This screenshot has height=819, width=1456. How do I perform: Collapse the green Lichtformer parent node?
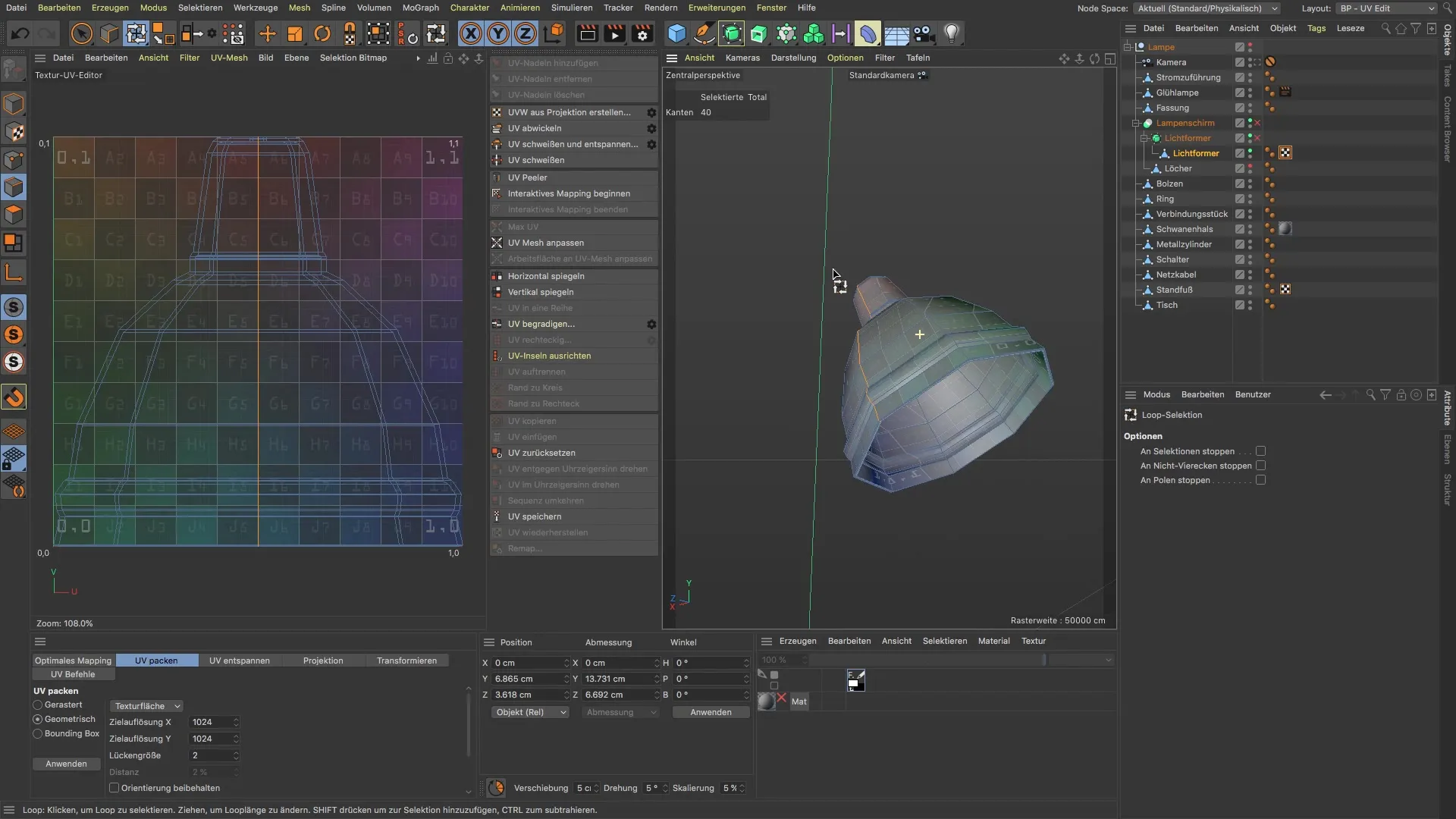1144,138
